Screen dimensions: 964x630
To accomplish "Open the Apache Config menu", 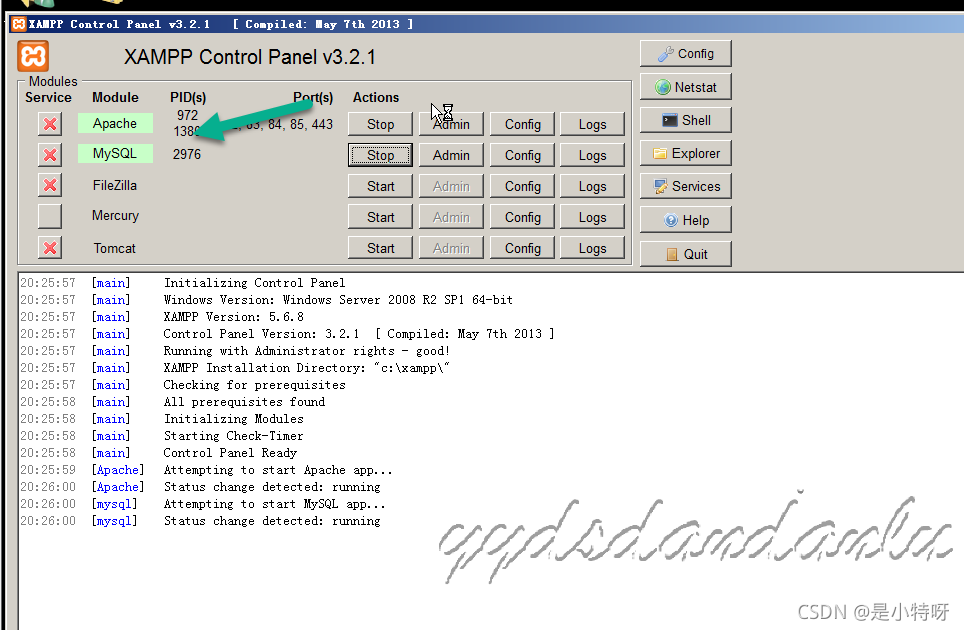I will point(523,124).
